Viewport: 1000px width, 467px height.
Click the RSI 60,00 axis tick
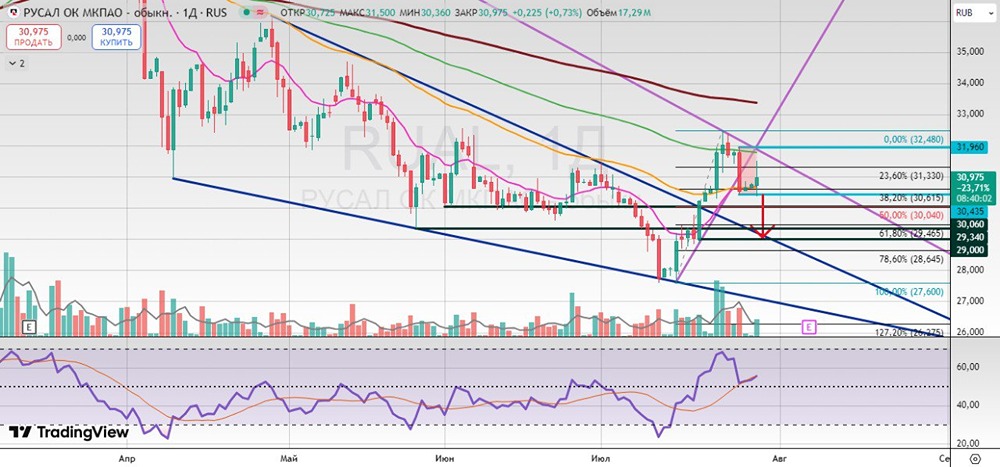click(968, 366)
